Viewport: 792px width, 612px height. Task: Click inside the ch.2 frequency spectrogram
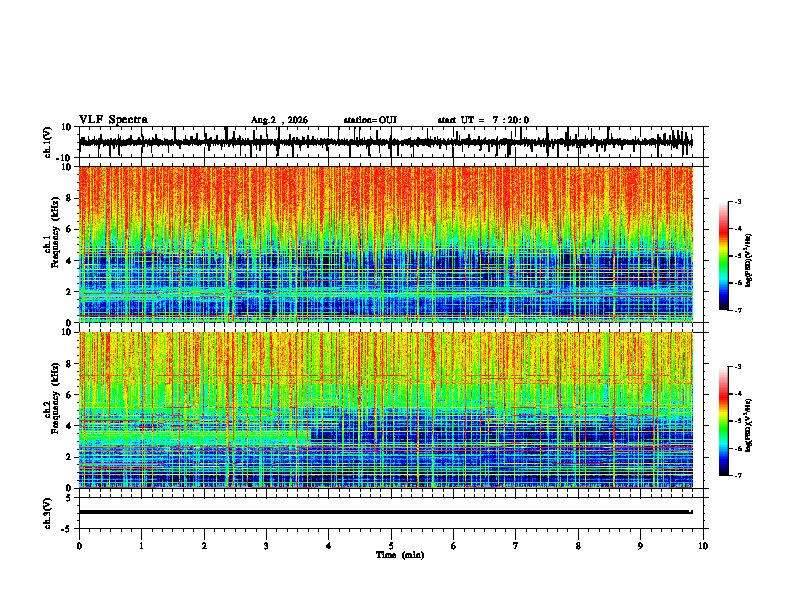click(386, 410)
